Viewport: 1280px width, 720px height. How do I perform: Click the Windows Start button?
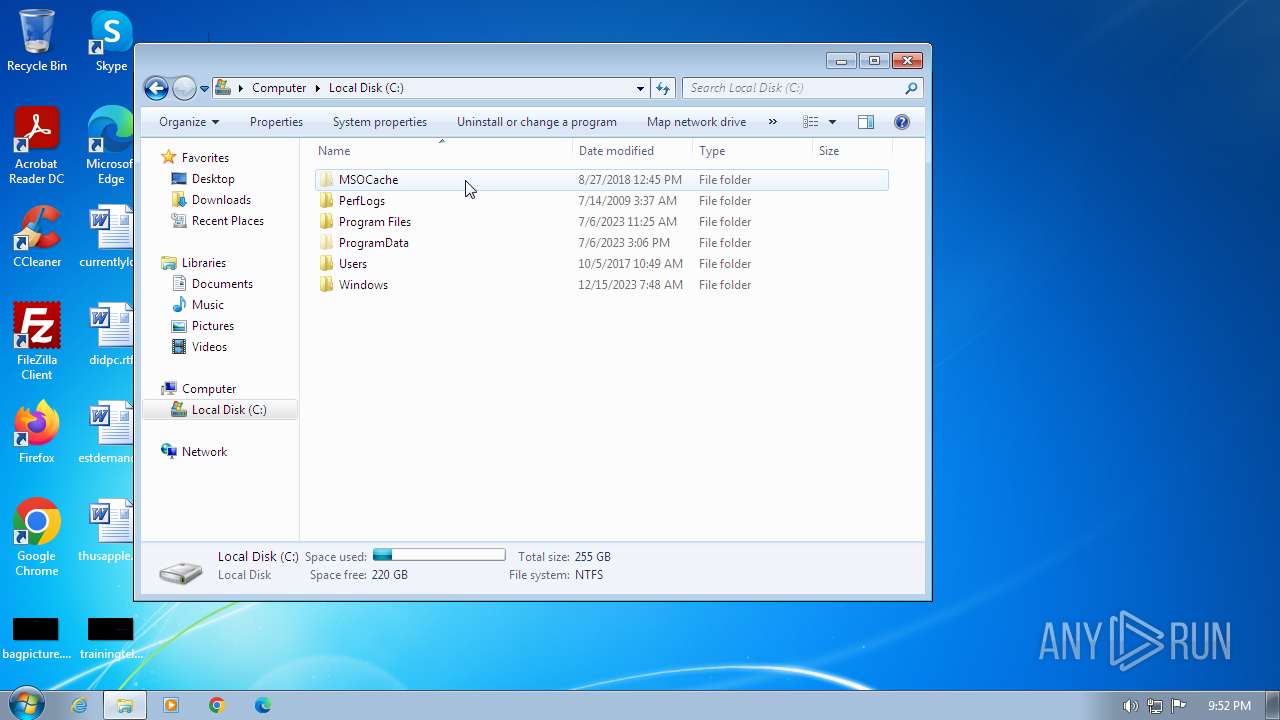[x=25, y=704]
